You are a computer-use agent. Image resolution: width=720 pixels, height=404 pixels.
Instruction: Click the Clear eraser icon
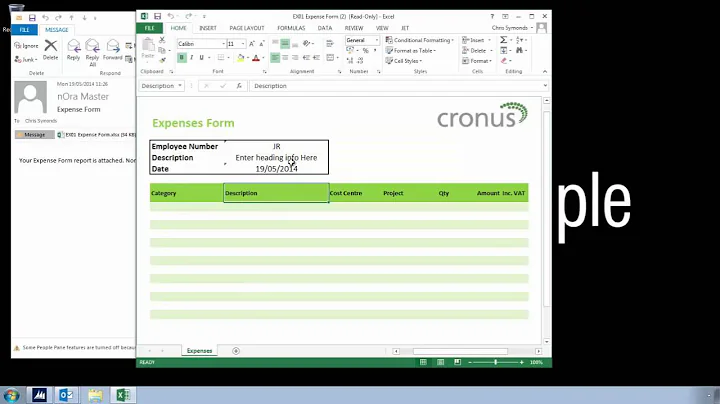coord(504,61)
